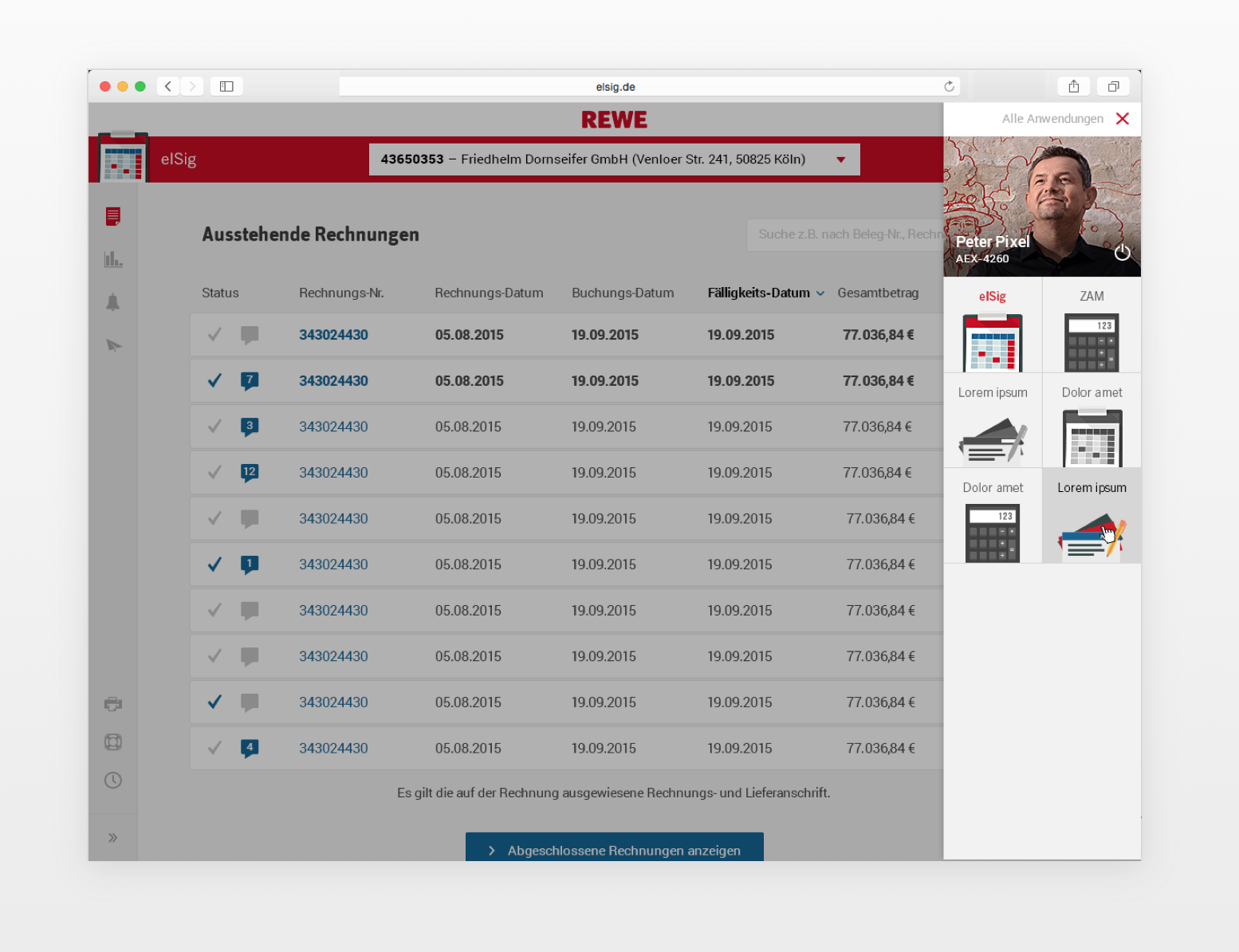Open comment bubble with 7 messages
Screen dimensions: 1239x952
[250, 381]
